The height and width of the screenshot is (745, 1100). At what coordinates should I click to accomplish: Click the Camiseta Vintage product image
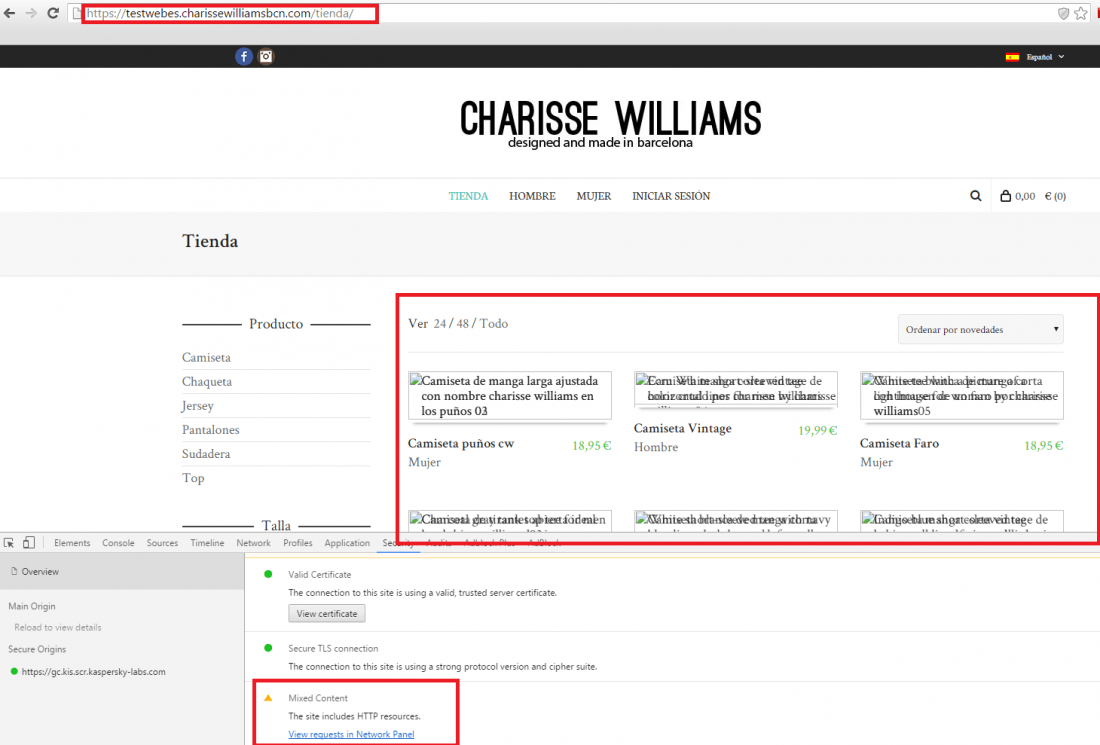tap(736, 389)
